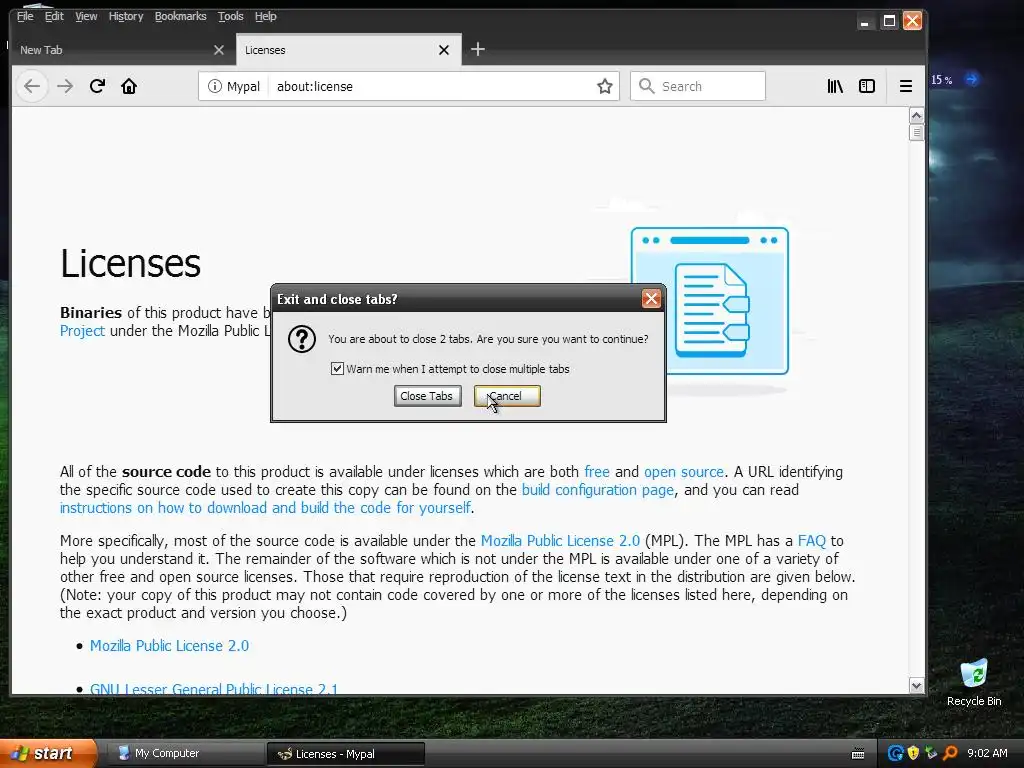Open the View menu
The height and width of the screenshot is (768, 1024).
[86, 16]
